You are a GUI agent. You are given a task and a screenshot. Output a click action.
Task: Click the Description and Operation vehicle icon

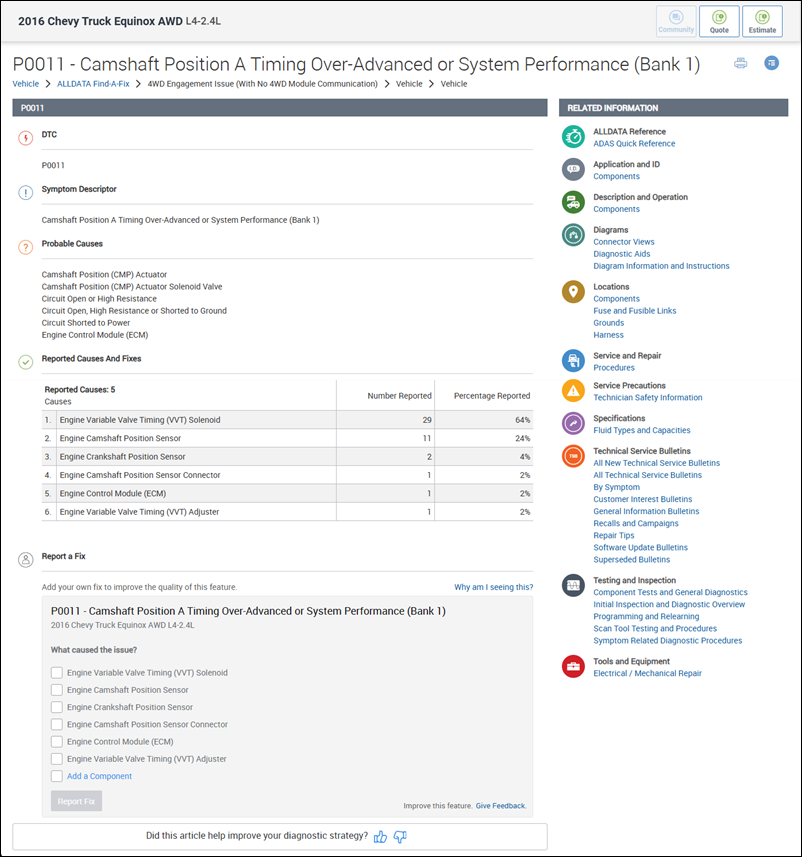[x=573, y=202]
